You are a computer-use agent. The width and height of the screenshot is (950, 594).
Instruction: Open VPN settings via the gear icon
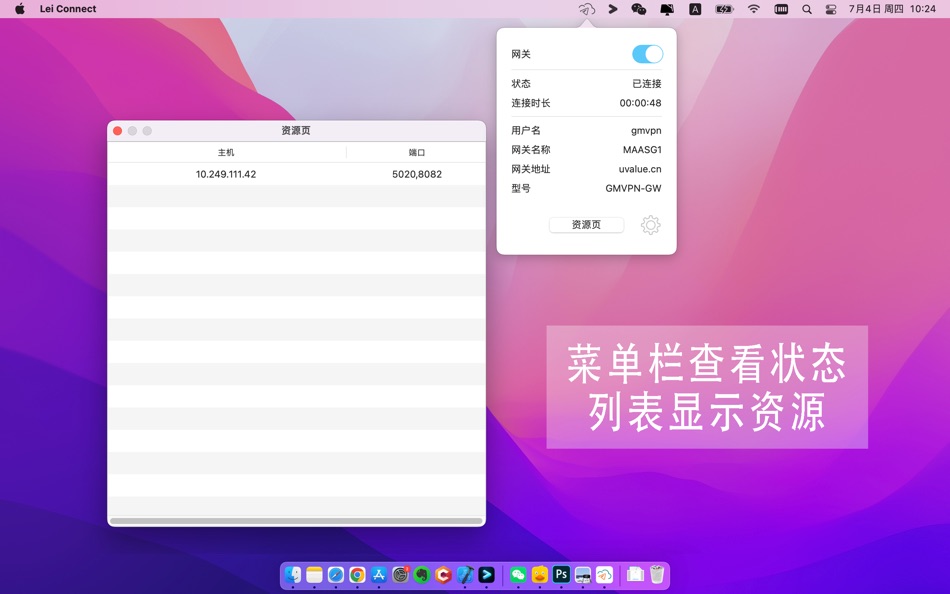point(651,225)
